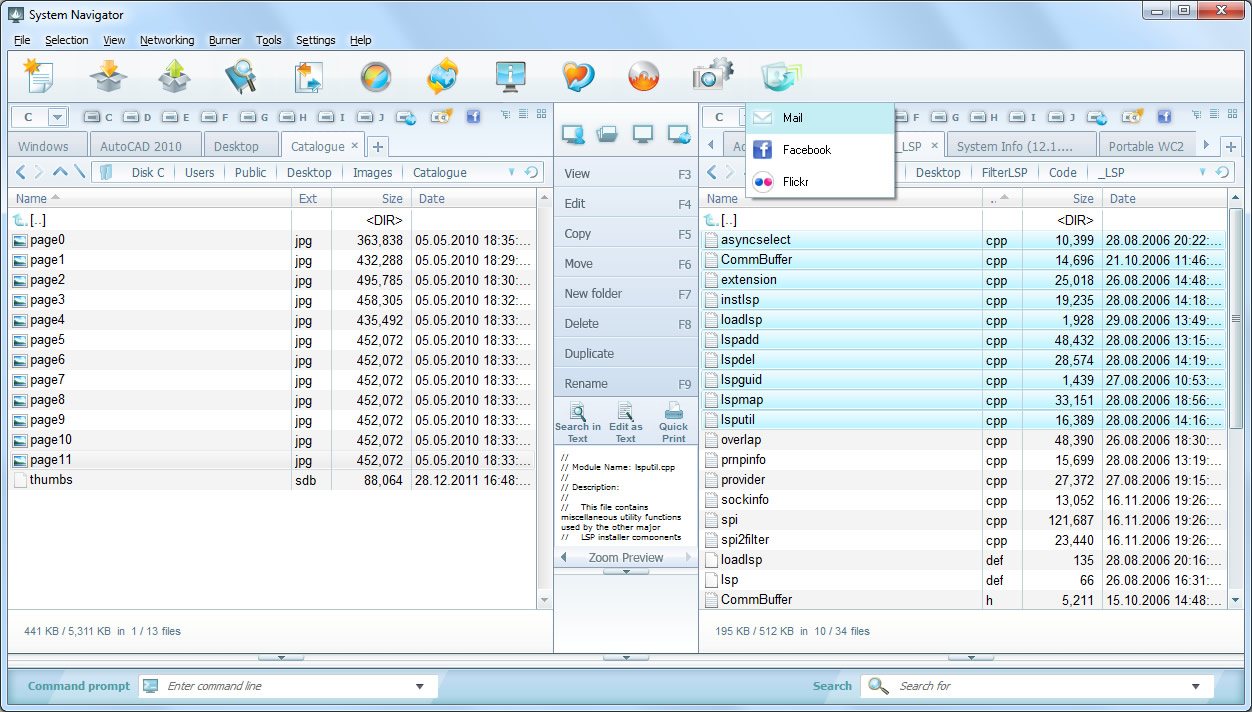Open the Burner menu

(224, 40)
